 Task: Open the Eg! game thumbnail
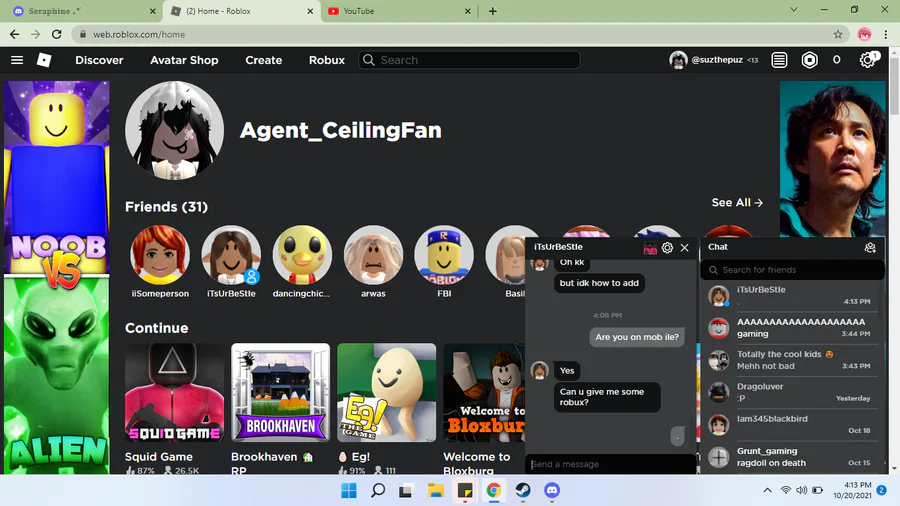click(386, 392)
